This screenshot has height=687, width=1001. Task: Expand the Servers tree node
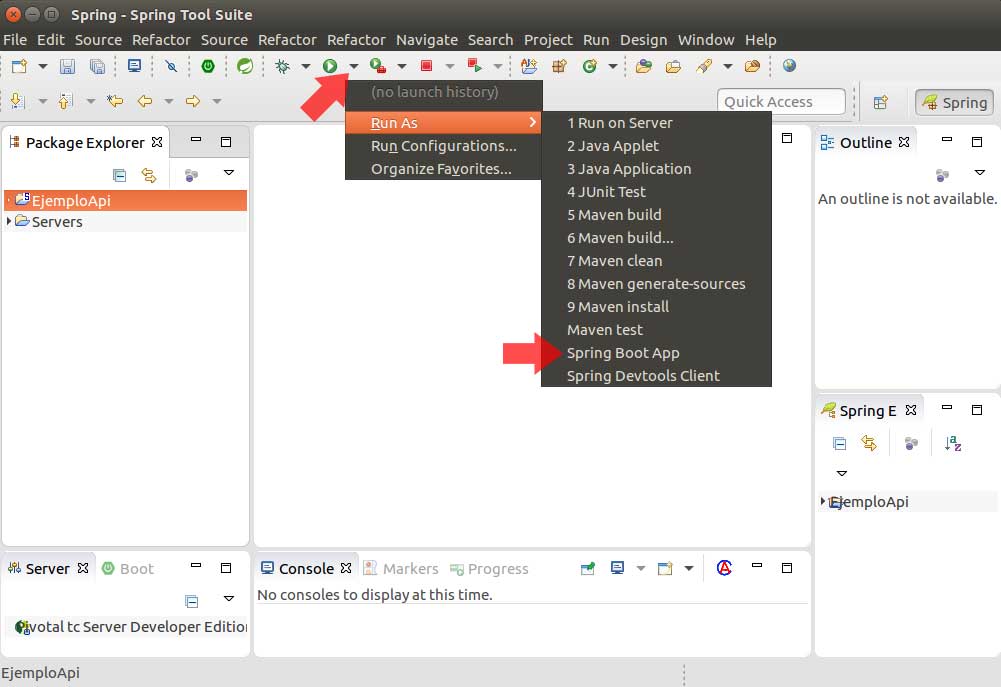[x=8, y=221]
